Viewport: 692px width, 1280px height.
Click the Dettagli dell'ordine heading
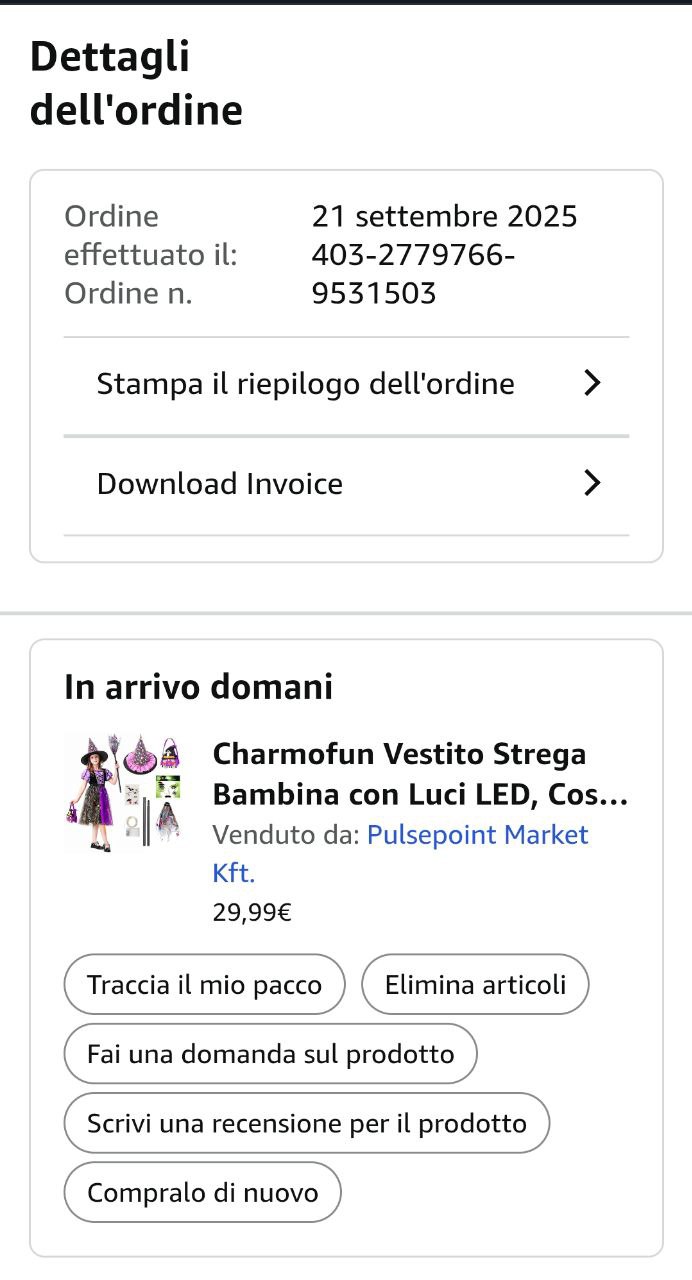pyautogui.click(x=136, y=83)
